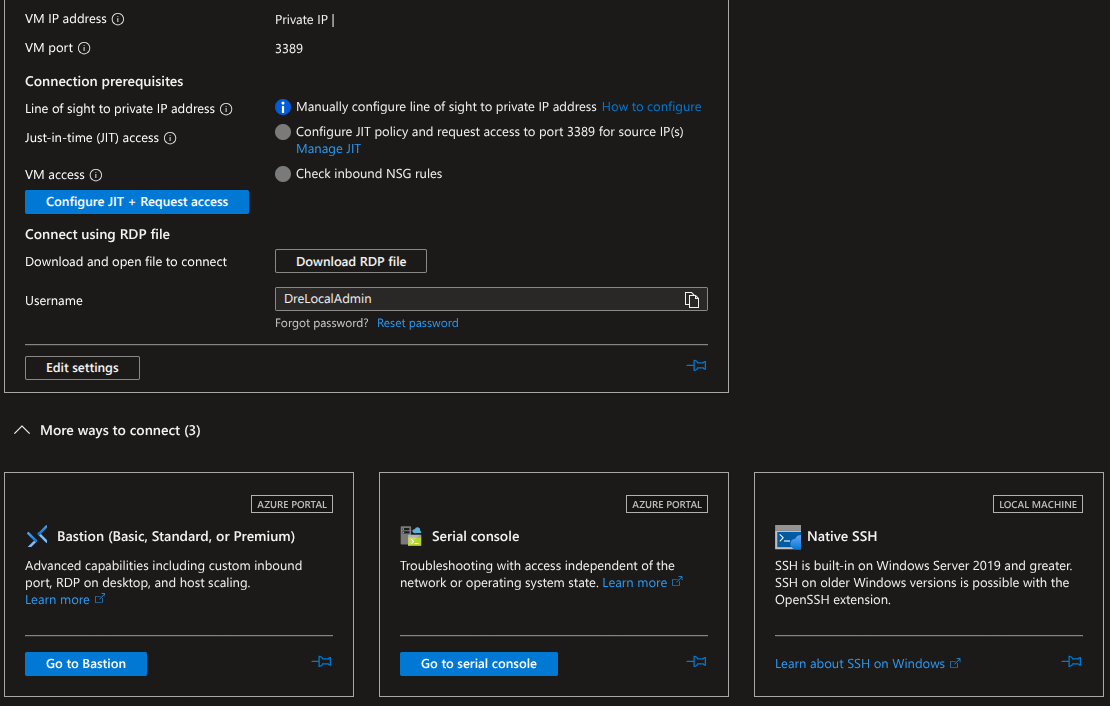Pin the Serial console card

click(696, 662)
